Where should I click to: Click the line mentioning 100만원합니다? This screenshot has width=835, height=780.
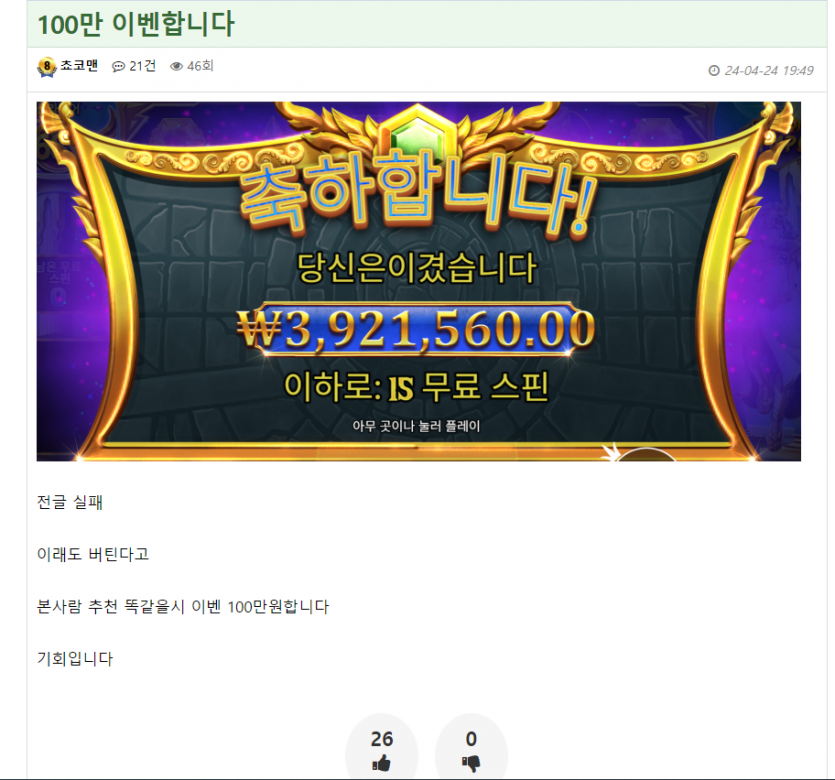coord(183,606)
